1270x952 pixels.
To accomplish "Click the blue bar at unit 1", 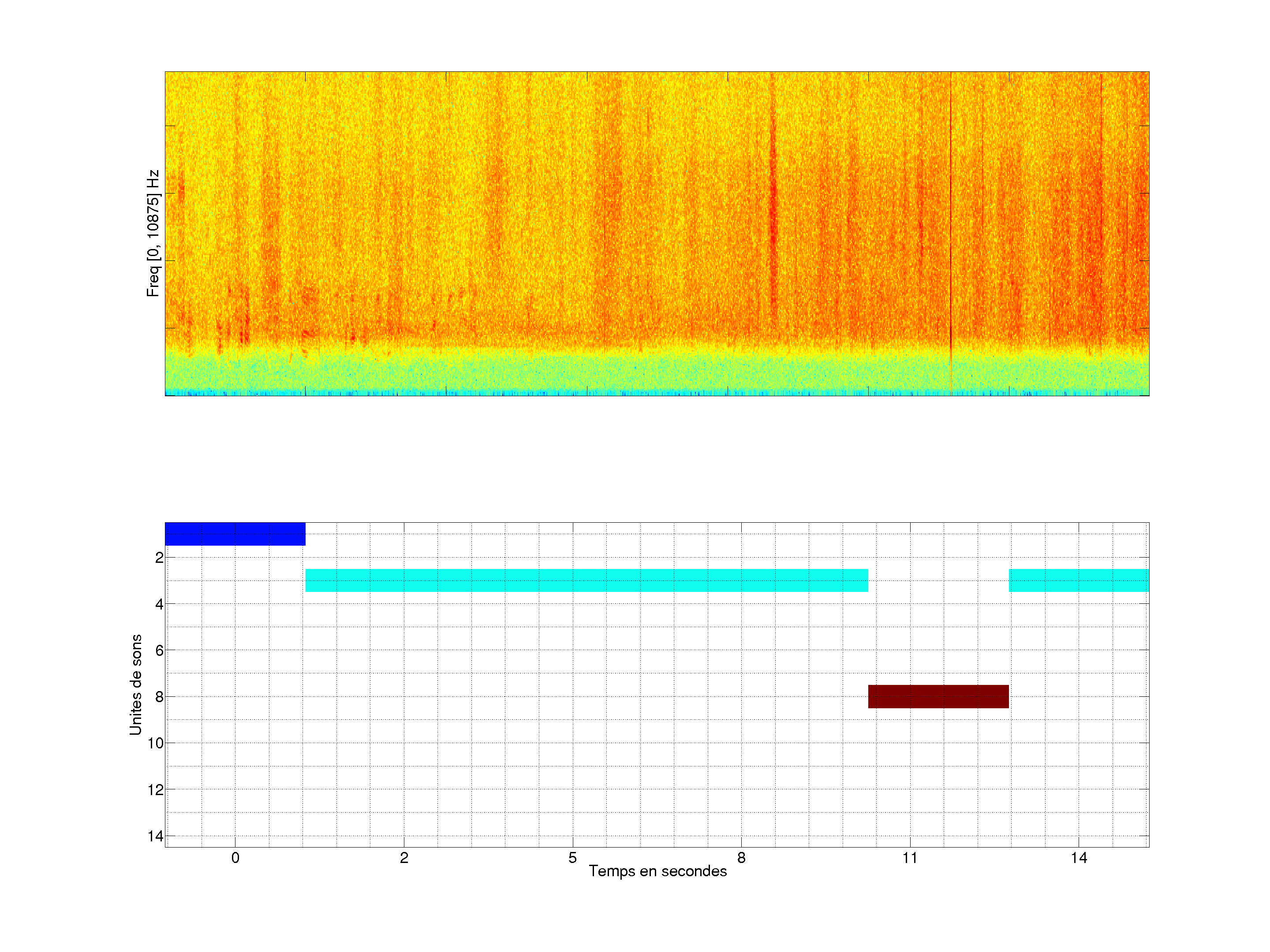I will (x=235, y=534).
